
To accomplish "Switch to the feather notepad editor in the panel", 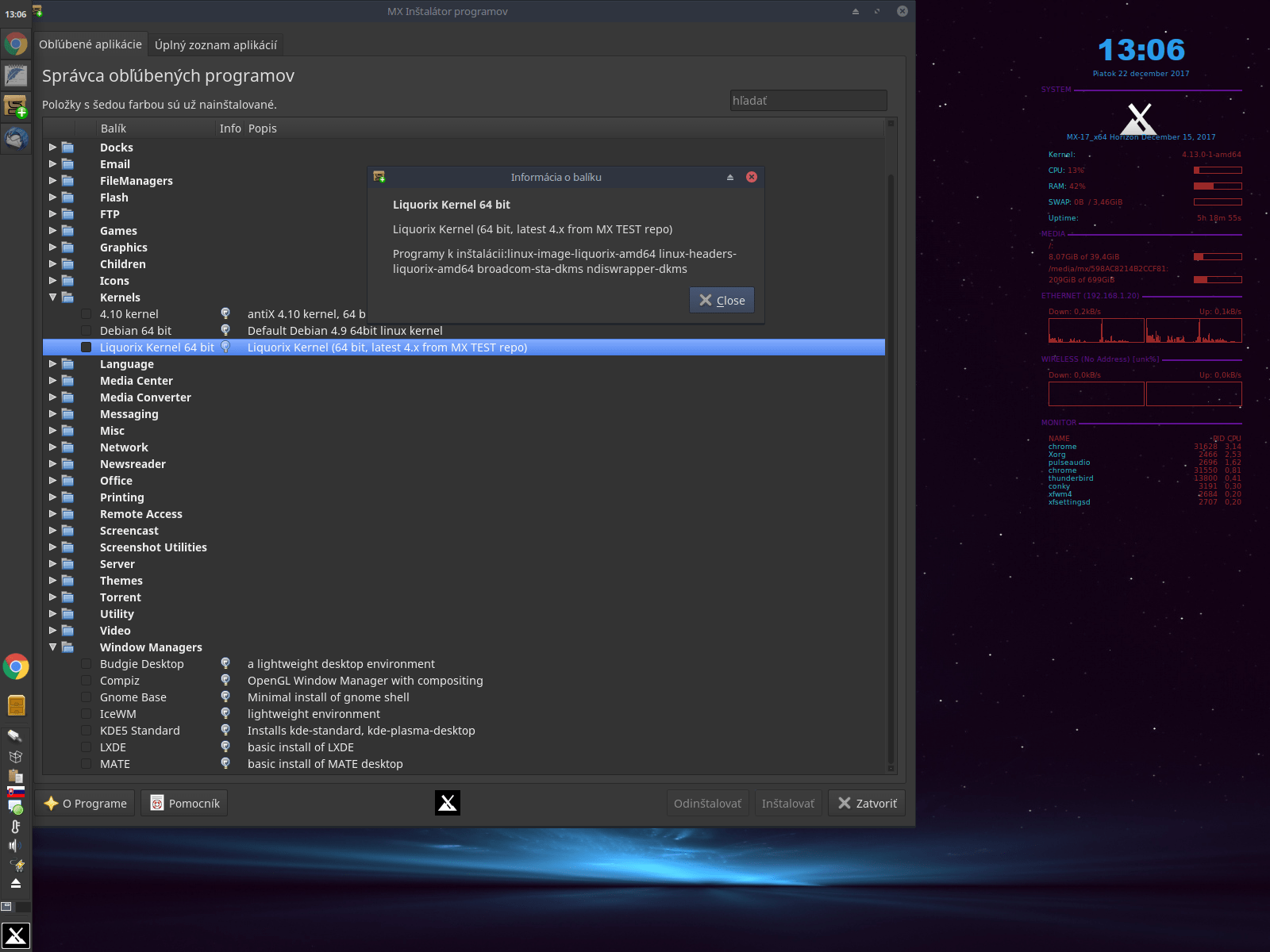I will (x=16, y=75).
